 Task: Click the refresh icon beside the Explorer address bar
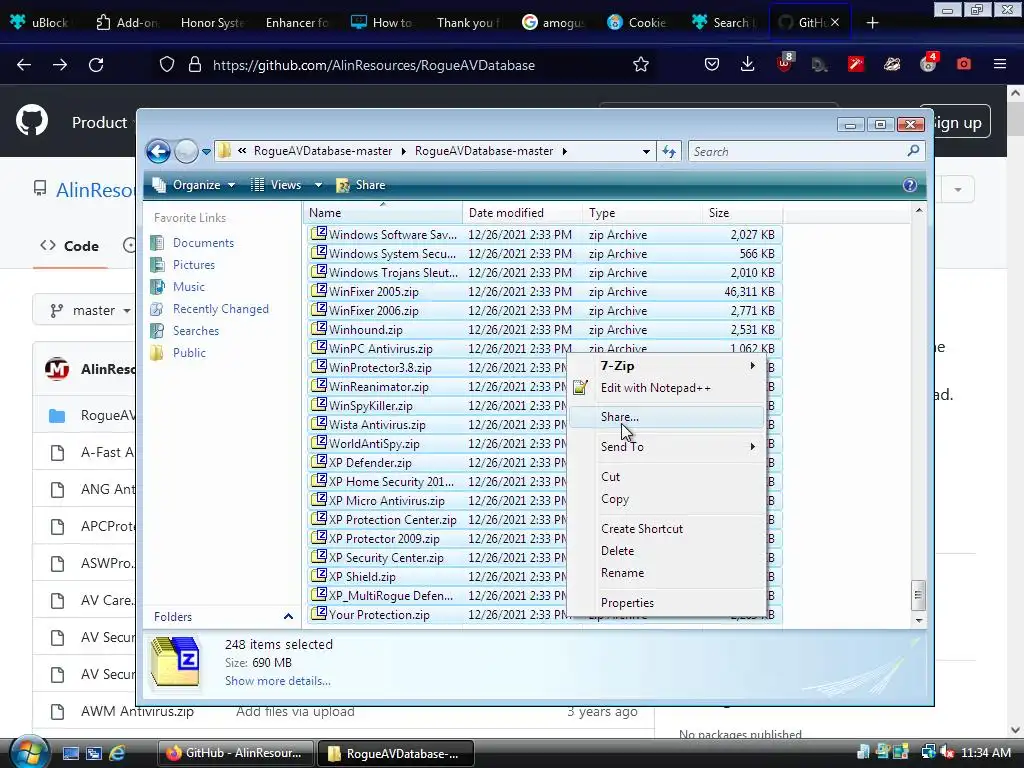coord(669,152)
